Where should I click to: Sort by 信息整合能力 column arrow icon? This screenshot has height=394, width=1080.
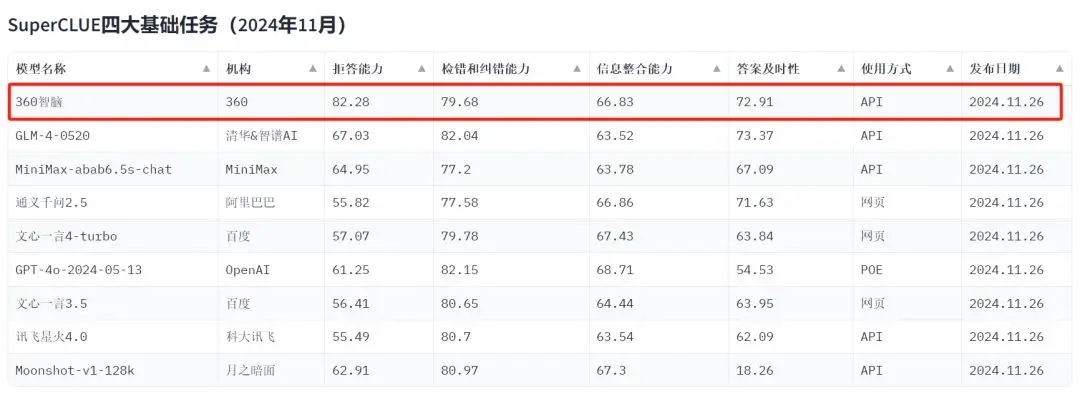(x=717, y=69)
